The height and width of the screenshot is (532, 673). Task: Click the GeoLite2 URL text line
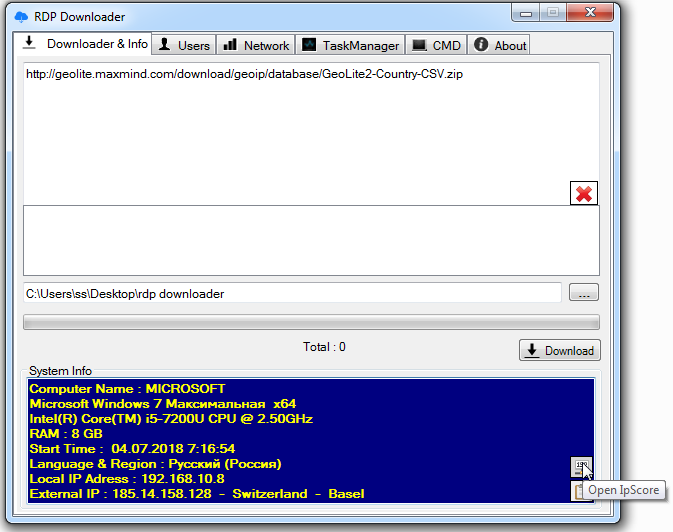(244, 74)
